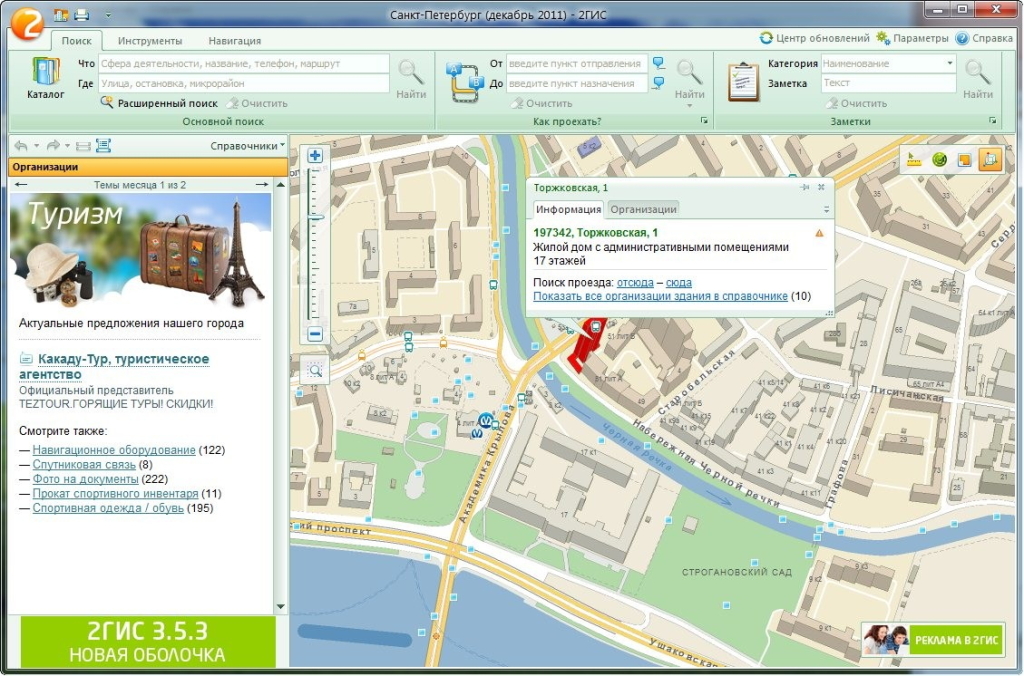Toggle the orange square layer button on map
The image size is (1024, 676).
[965, 160]
